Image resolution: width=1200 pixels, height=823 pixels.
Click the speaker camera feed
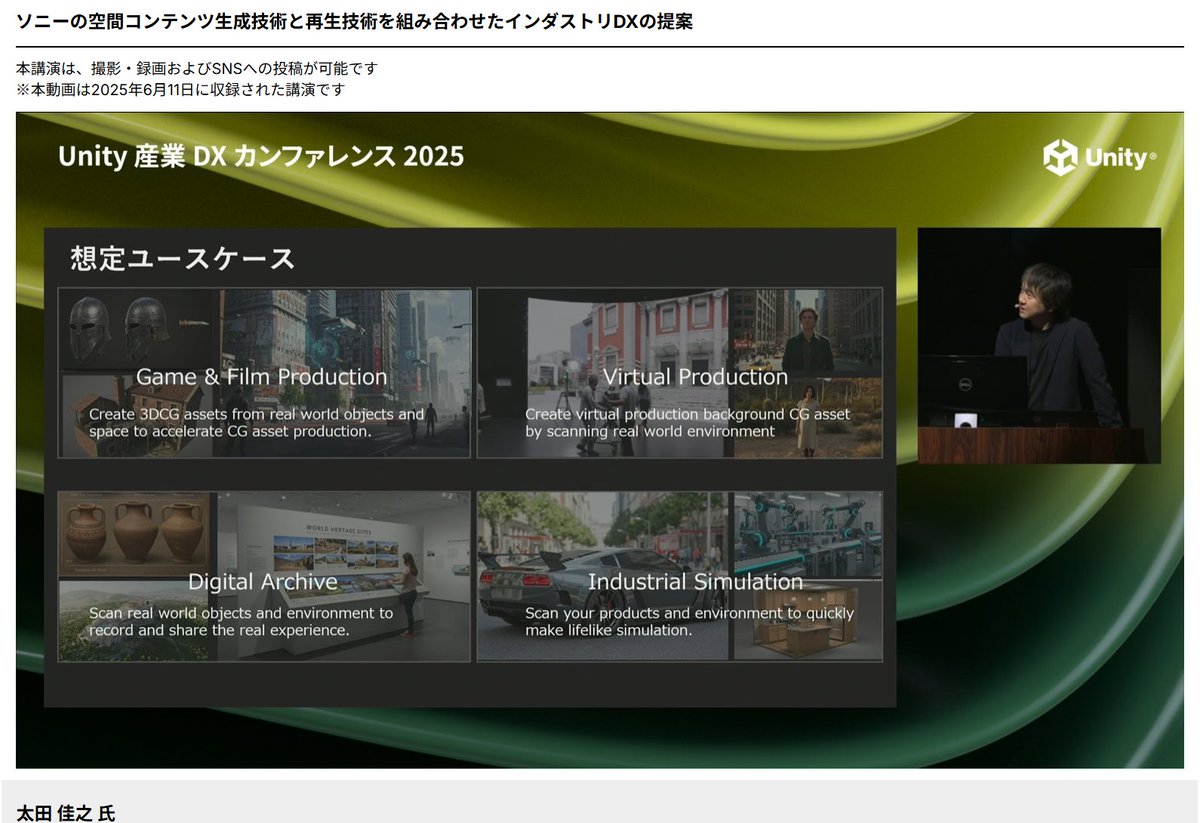click(1039, 346)
